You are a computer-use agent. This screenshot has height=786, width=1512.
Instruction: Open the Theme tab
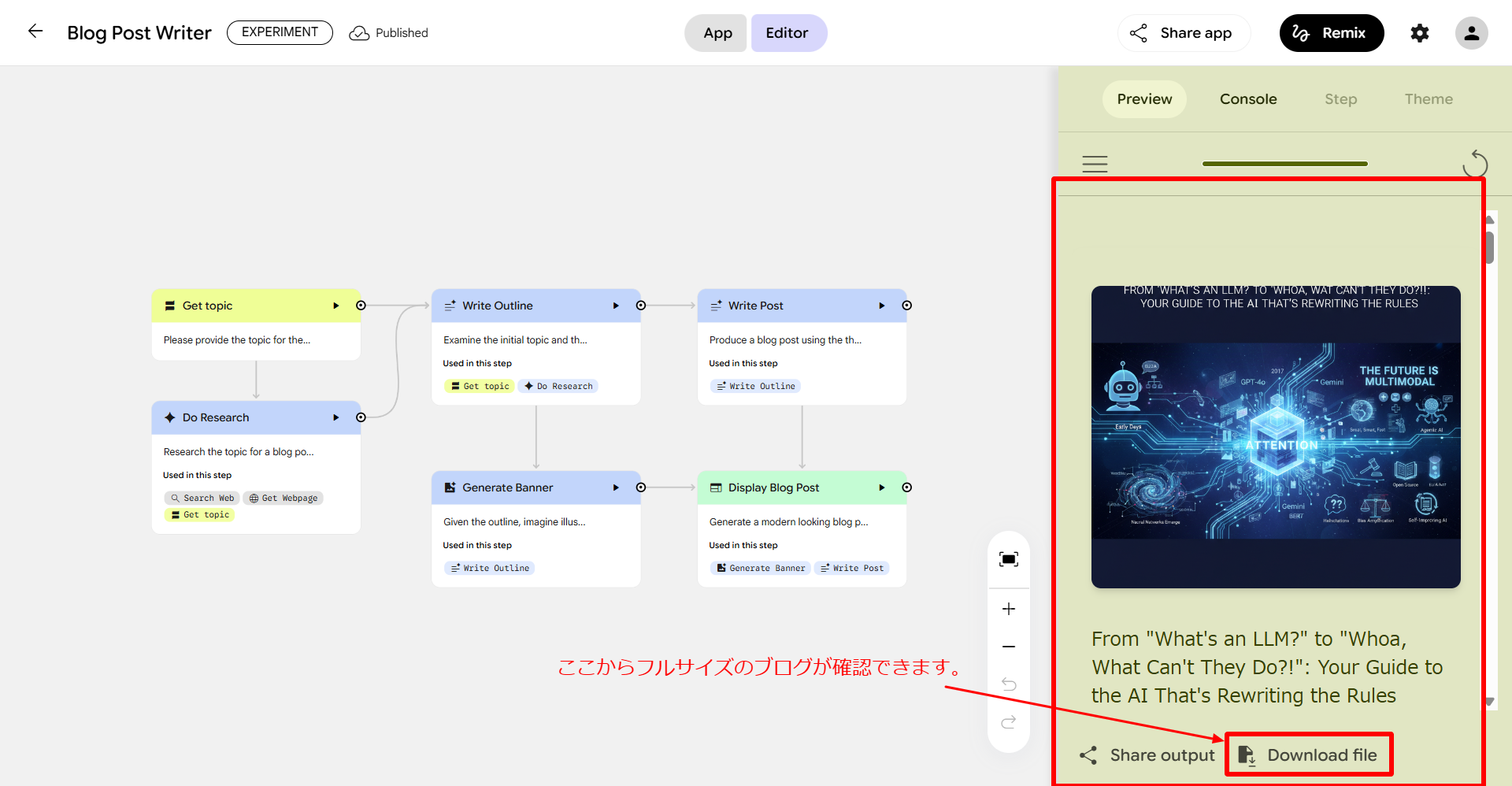click(x=1428, y=99)
